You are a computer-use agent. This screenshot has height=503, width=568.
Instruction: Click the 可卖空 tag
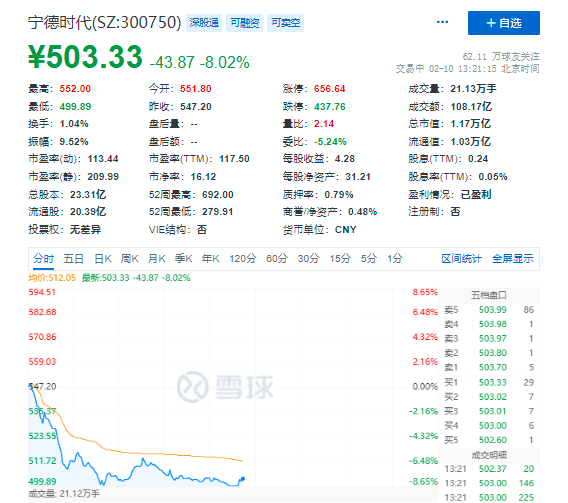(285, 23)
